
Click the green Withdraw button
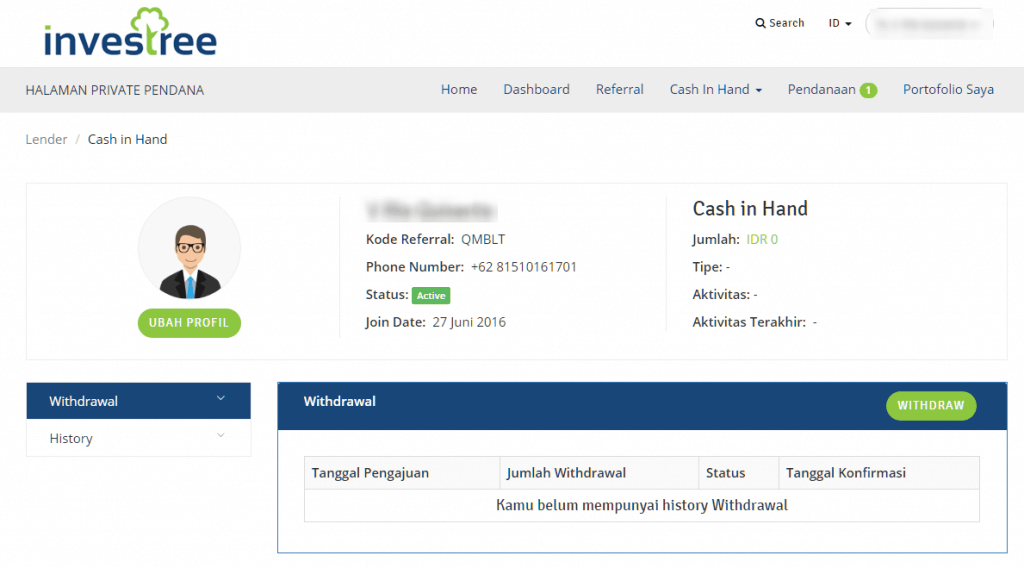click(x=931, y=405)
